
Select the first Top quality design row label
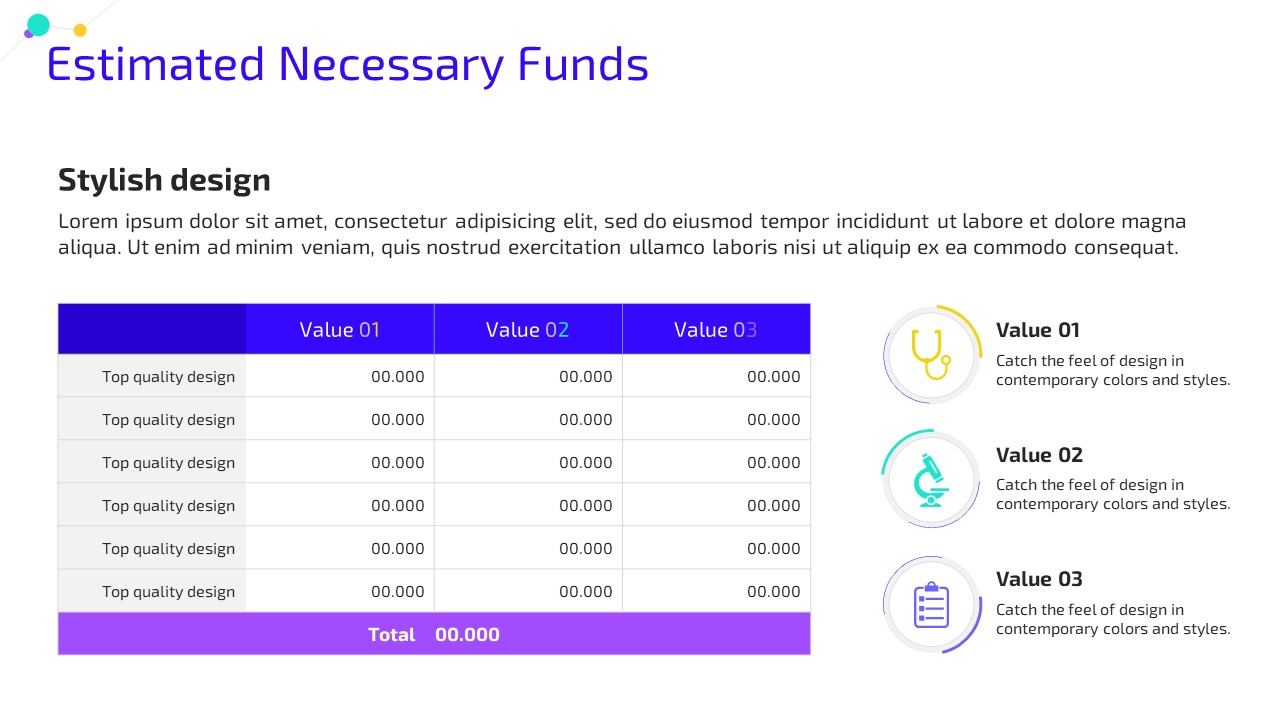coord(168,377)
